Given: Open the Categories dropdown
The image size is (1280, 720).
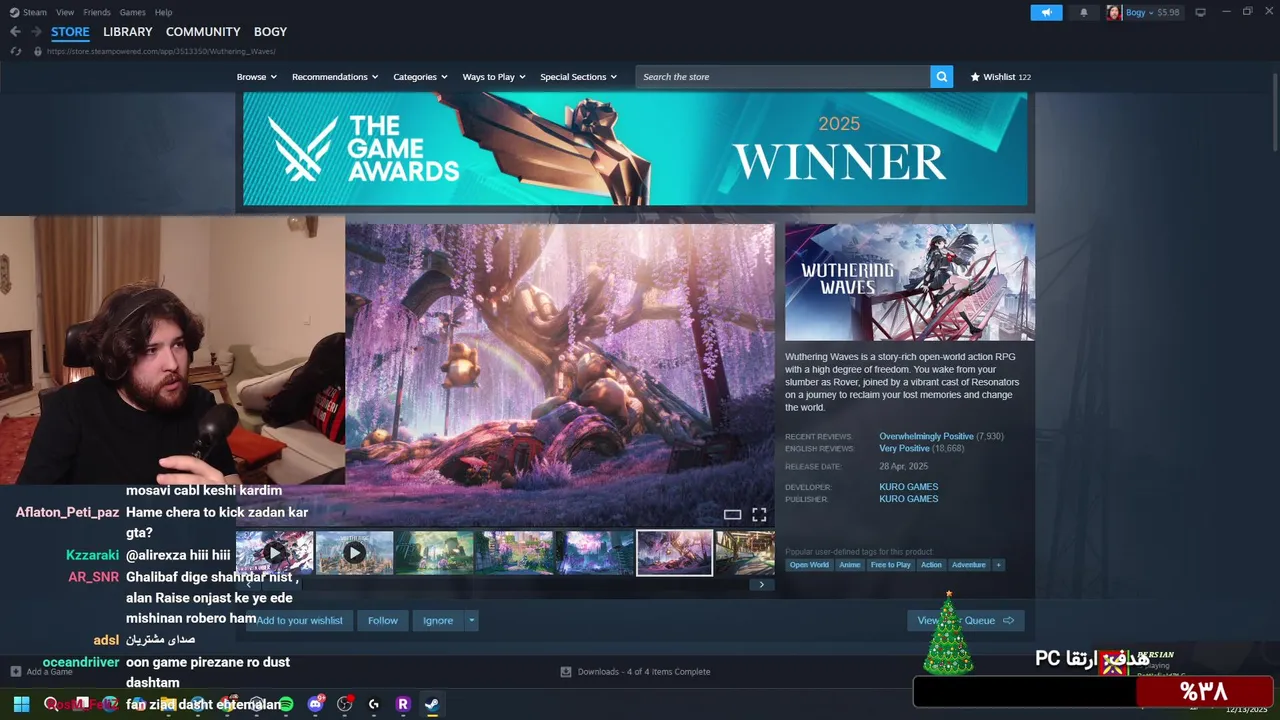Looking at the screenshot, I should coord(420,77).
